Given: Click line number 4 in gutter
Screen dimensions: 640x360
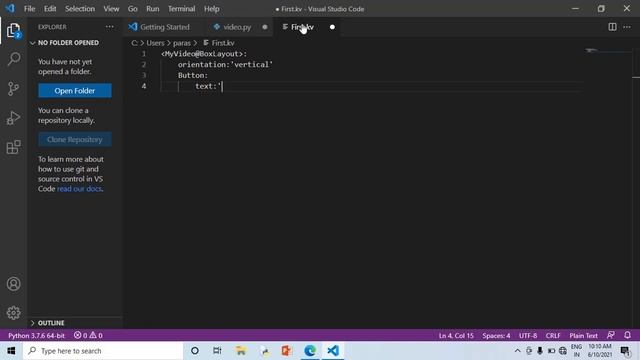Looking at the screenshot, I should click(x=144, y=86).
